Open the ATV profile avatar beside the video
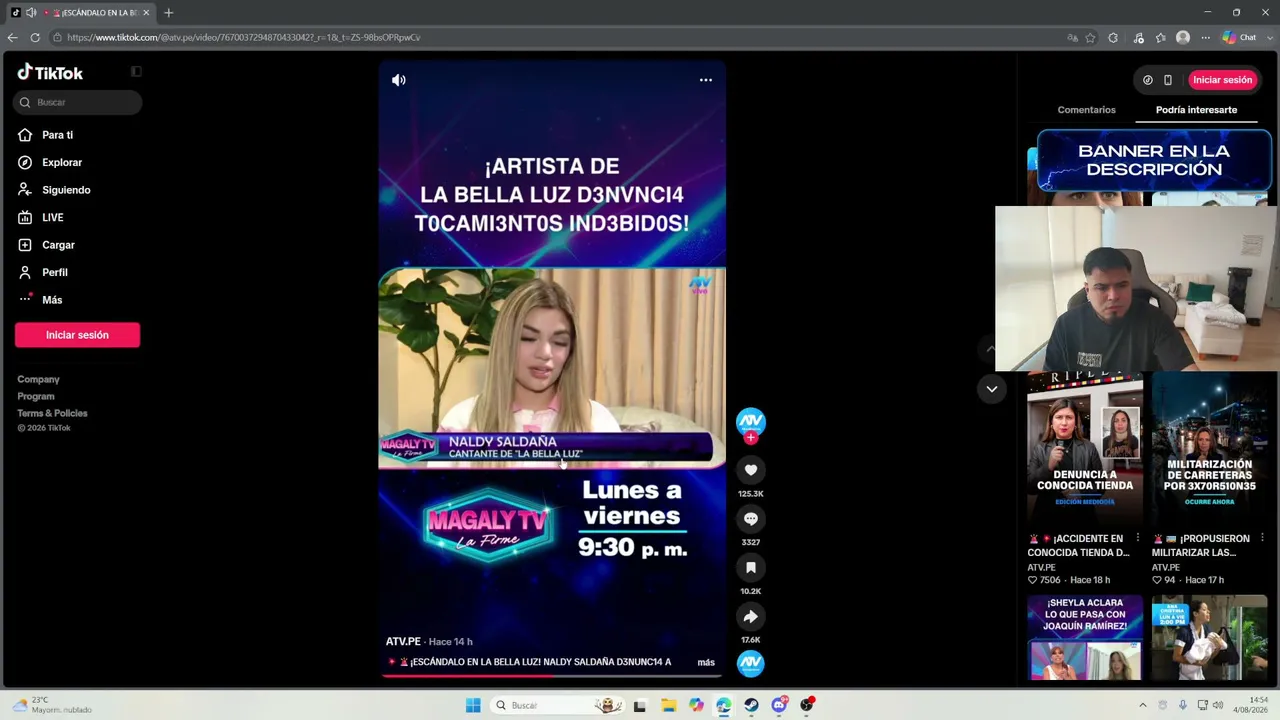 click(751, 421)
